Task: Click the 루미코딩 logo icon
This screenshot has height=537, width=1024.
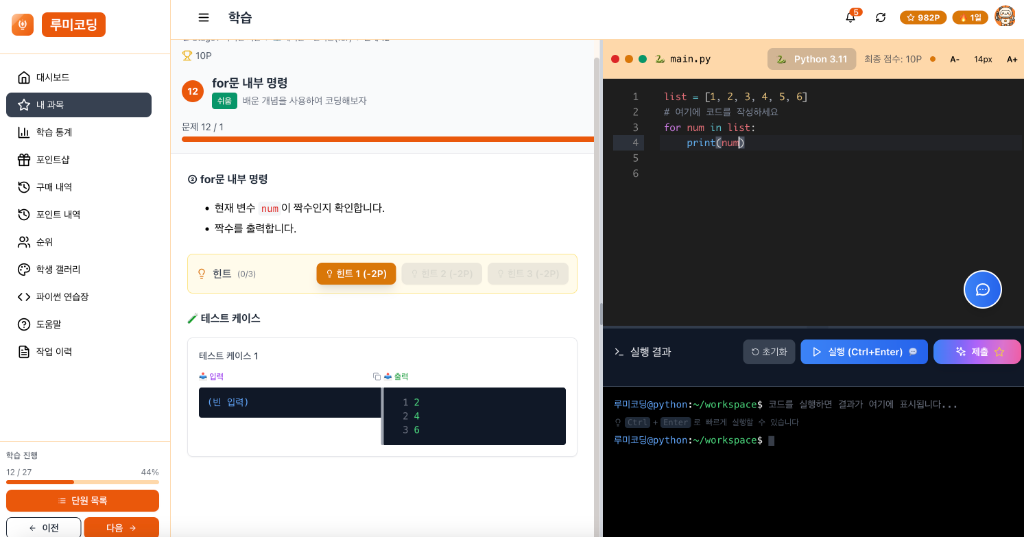Action: coord(22,25)
